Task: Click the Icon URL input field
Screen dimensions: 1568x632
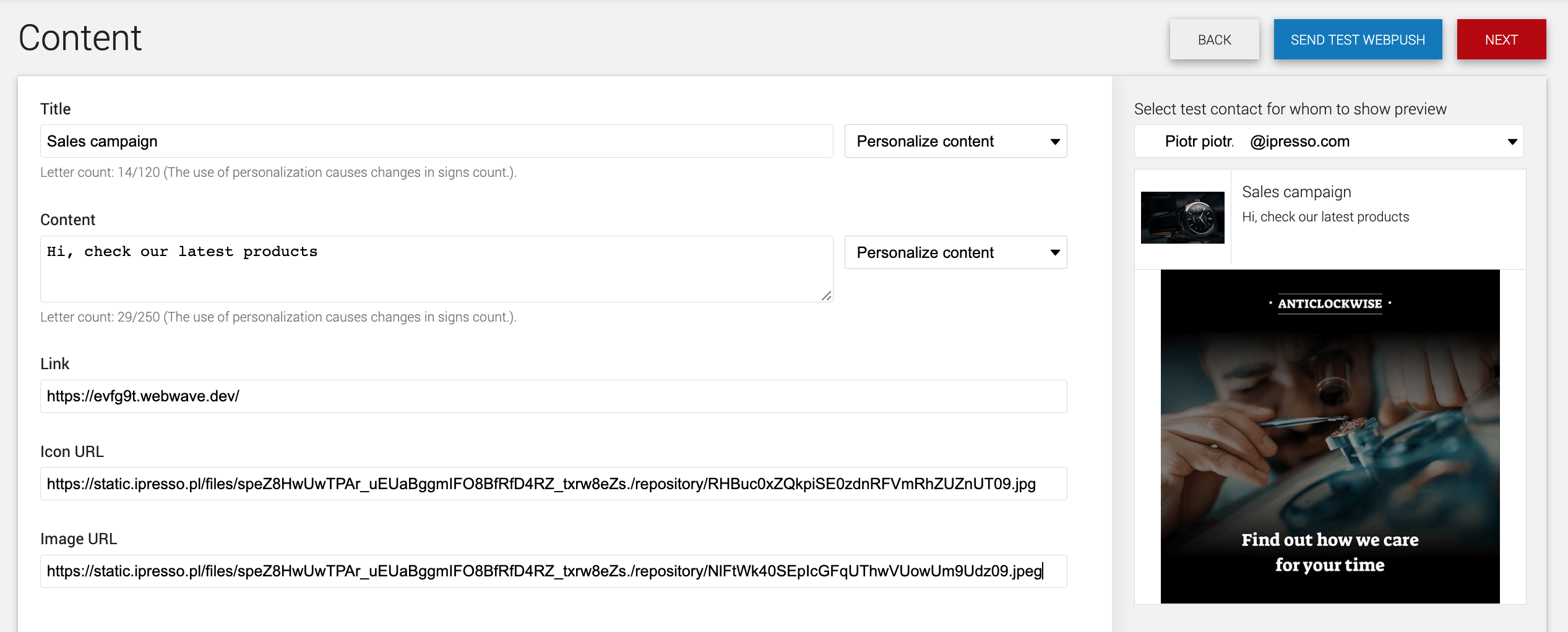Action: (x=553, y=484)
